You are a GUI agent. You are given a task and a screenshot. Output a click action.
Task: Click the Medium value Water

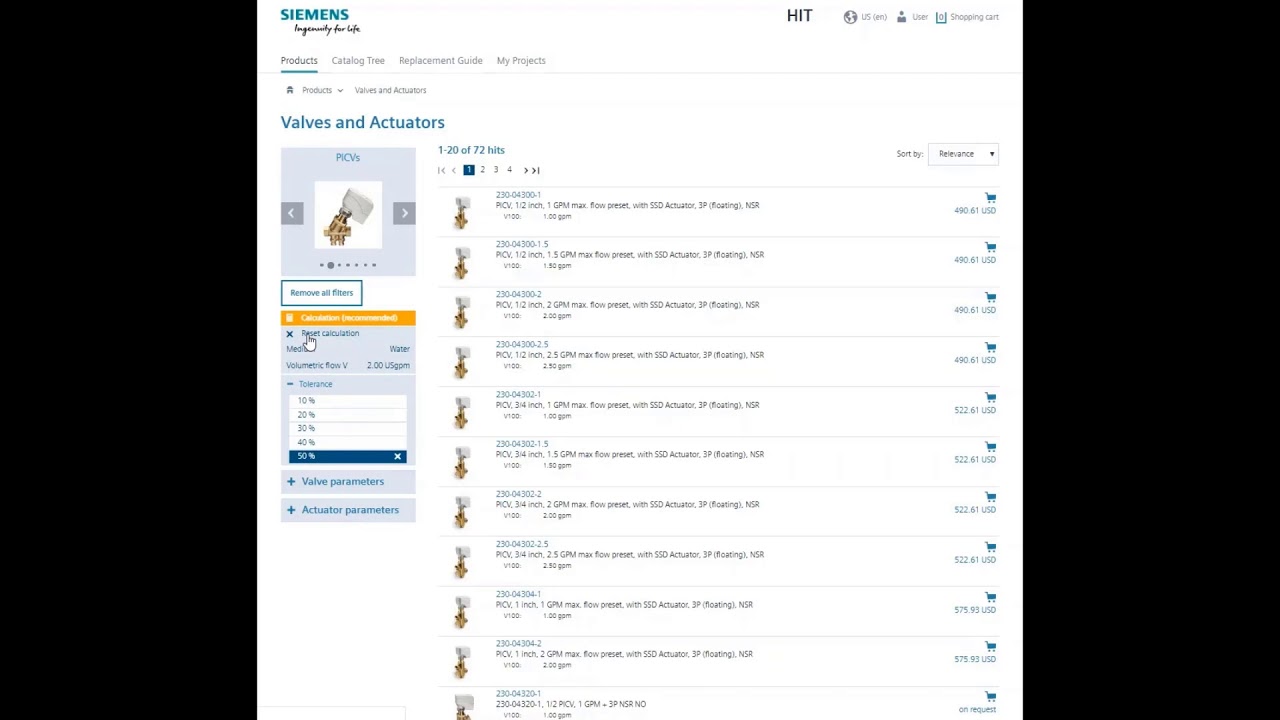pyautogui.click(x=399, y=349)
